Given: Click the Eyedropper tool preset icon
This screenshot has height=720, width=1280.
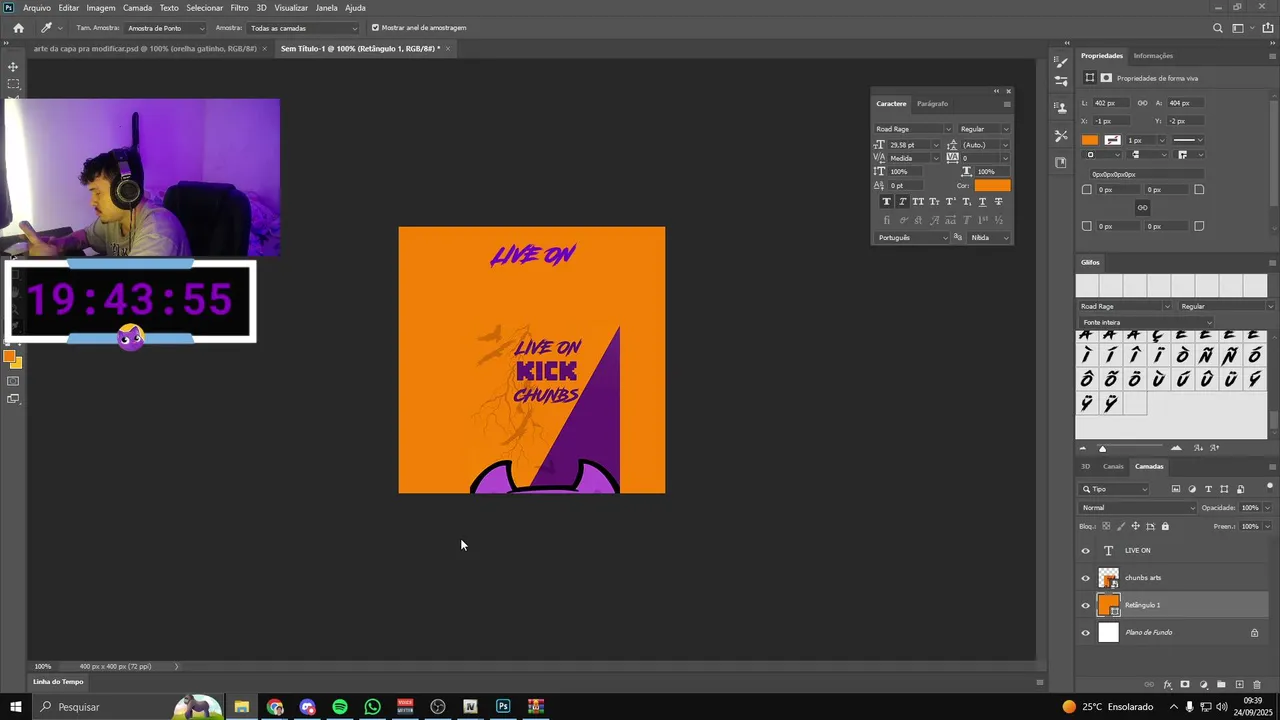Looking at the screenshot, I should [x=46, y=28].
